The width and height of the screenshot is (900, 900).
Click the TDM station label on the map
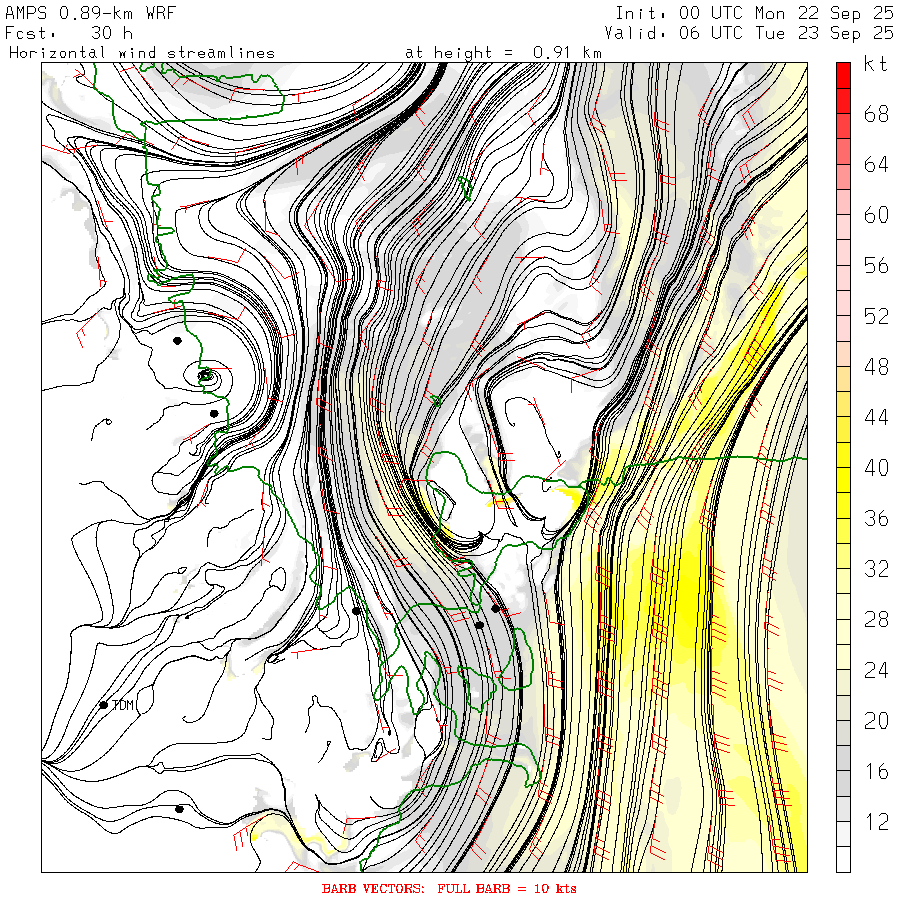coord(123,705)
